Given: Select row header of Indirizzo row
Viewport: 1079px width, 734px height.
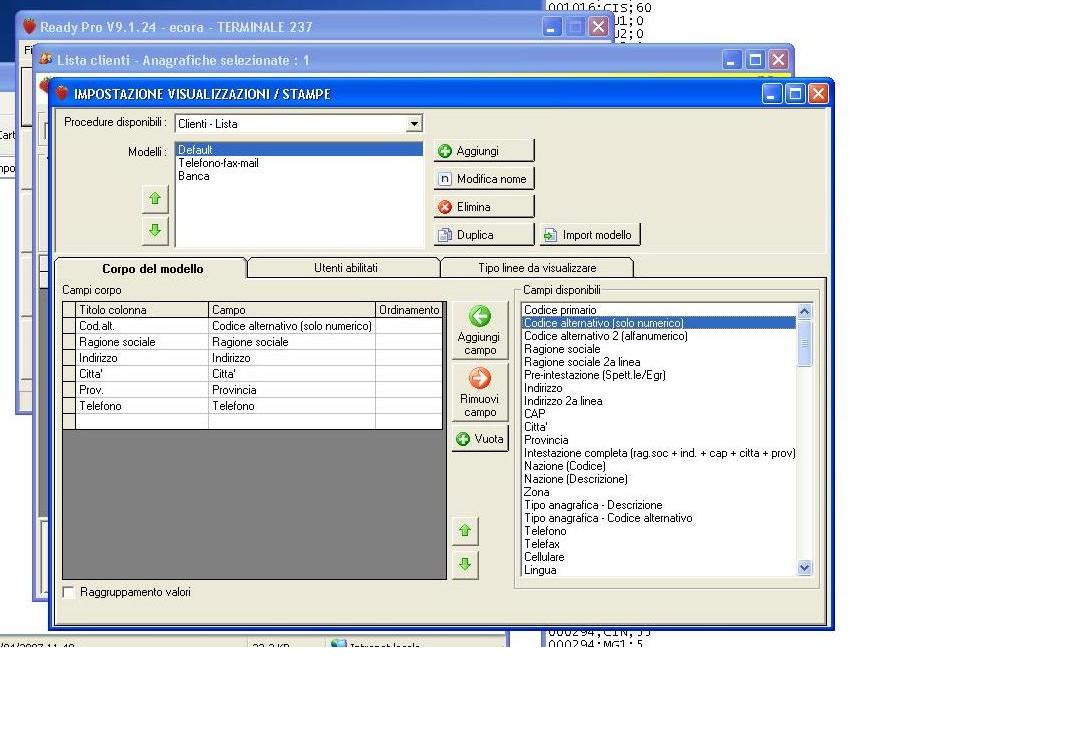Looking at the screenshot, I should [69, 358].
